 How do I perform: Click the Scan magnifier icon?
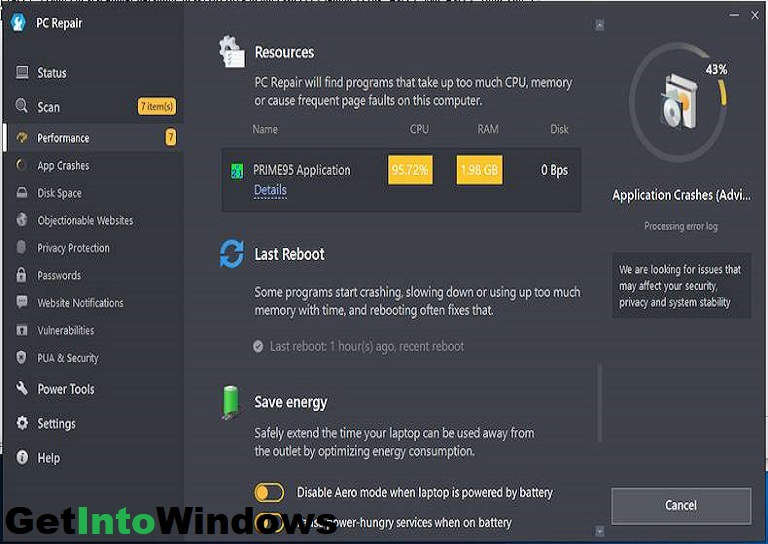coord(22,105)
